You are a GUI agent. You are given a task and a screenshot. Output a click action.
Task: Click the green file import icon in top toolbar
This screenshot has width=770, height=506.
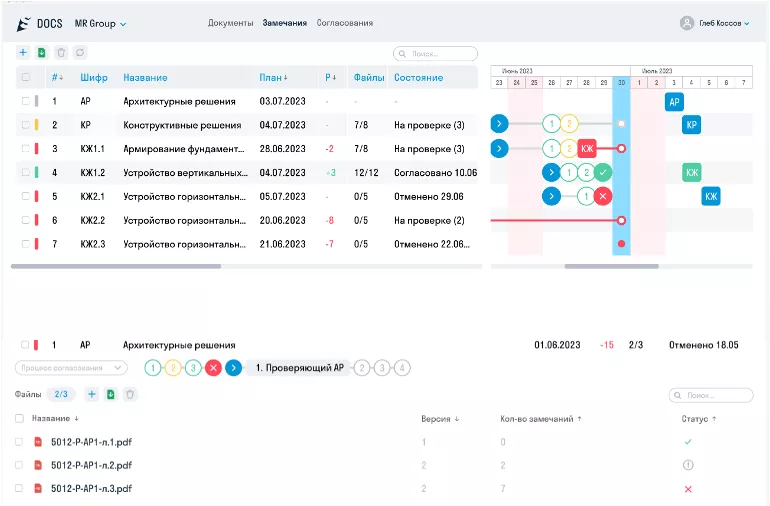point(42,53)
